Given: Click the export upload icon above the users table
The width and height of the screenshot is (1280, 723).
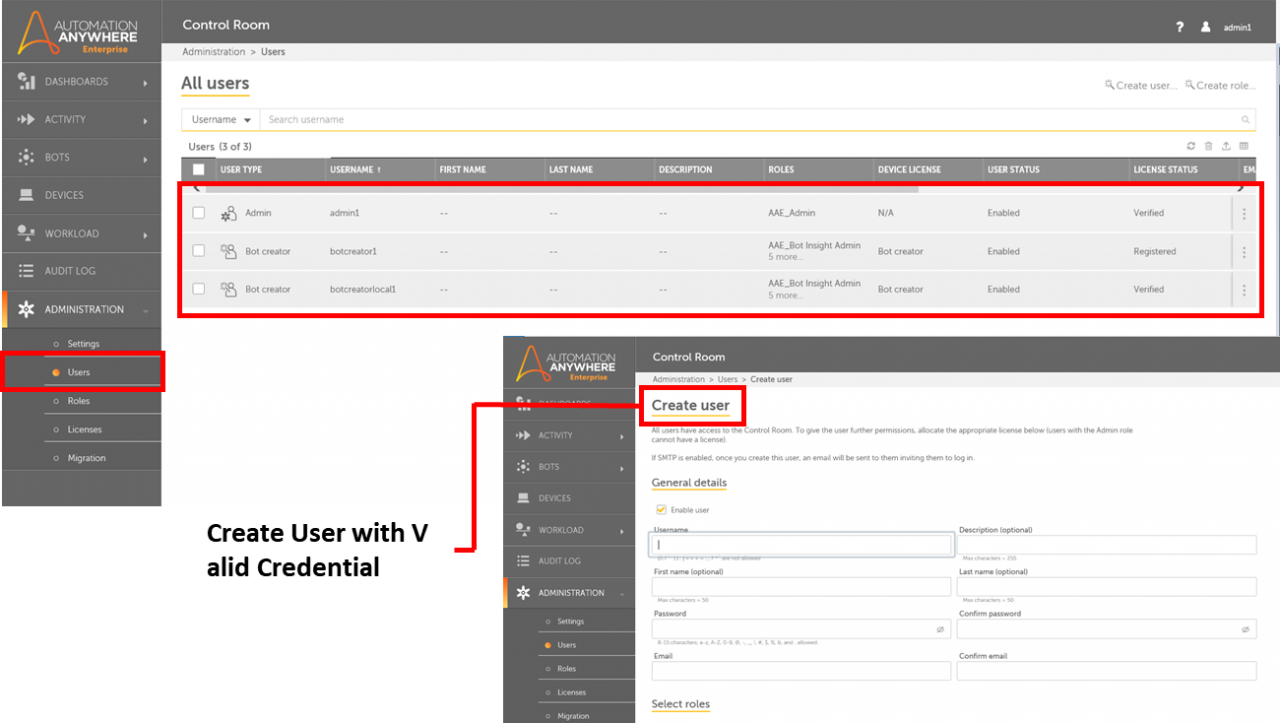Looking at the screenshot, I should coord(1226,147).
